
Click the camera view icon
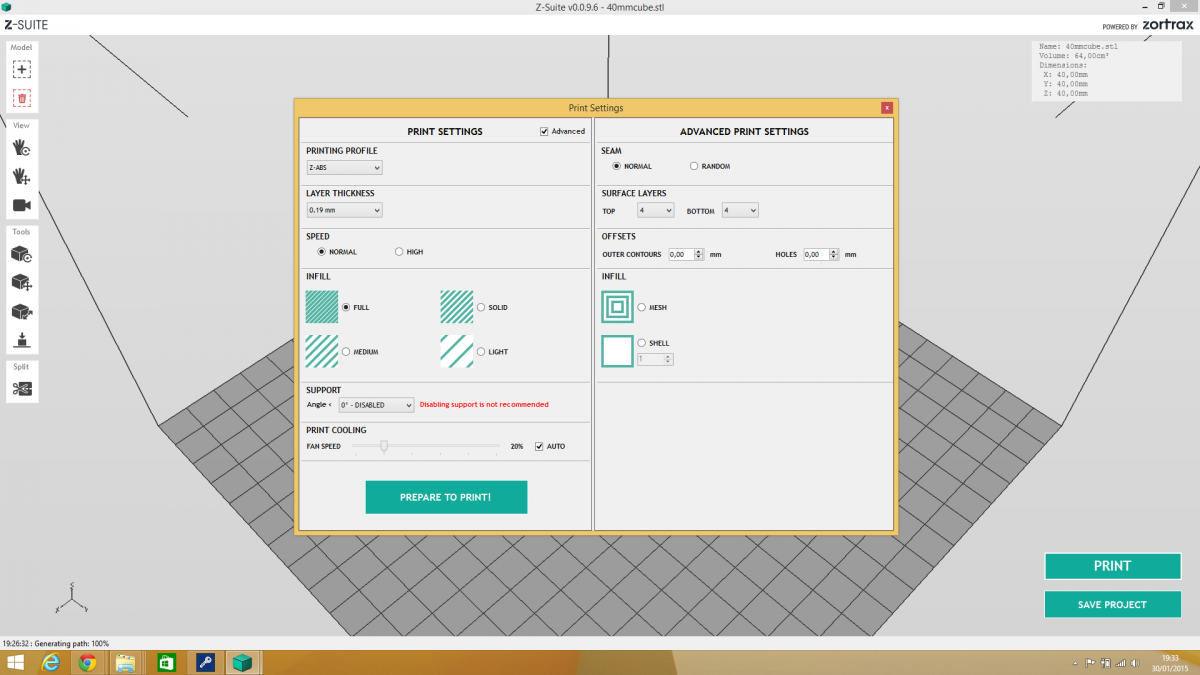click(x=22, y=205)
